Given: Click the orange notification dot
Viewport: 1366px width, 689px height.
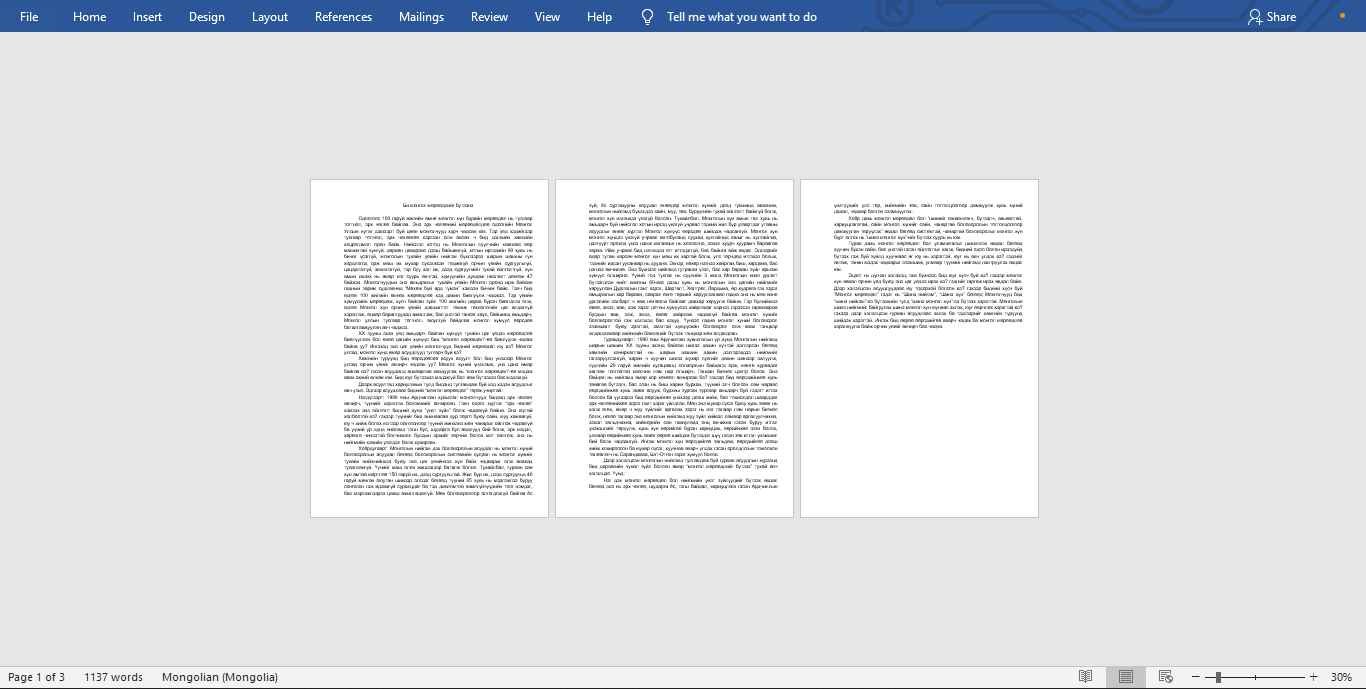Looking at the screenshot, I should point(1342,16).
